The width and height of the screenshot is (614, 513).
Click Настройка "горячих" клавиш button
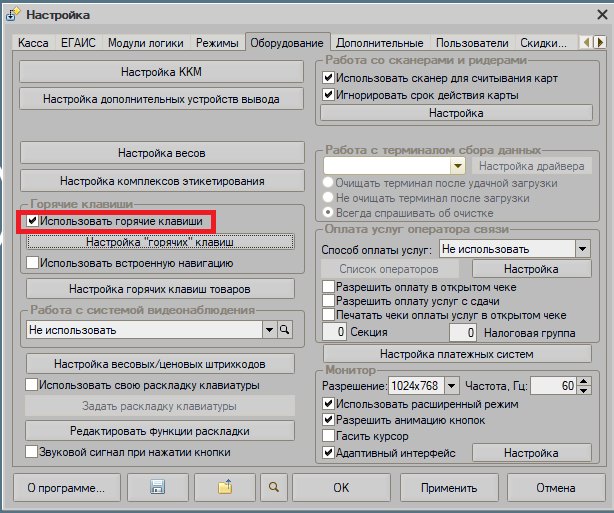coord(160,242)
